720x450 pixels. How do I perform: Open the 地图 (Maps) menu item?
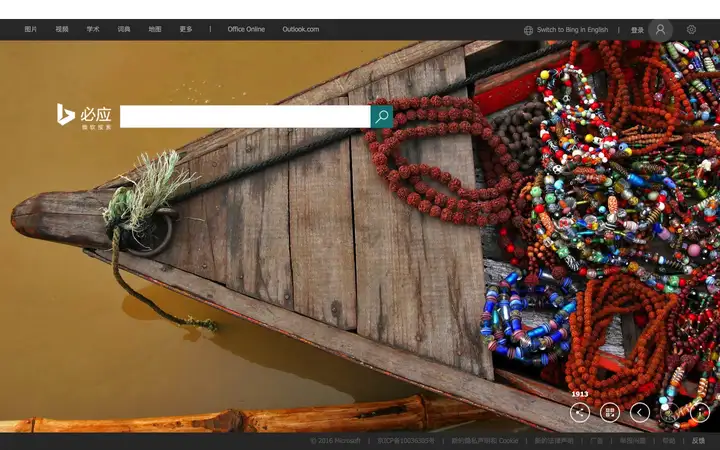[155, 29]
